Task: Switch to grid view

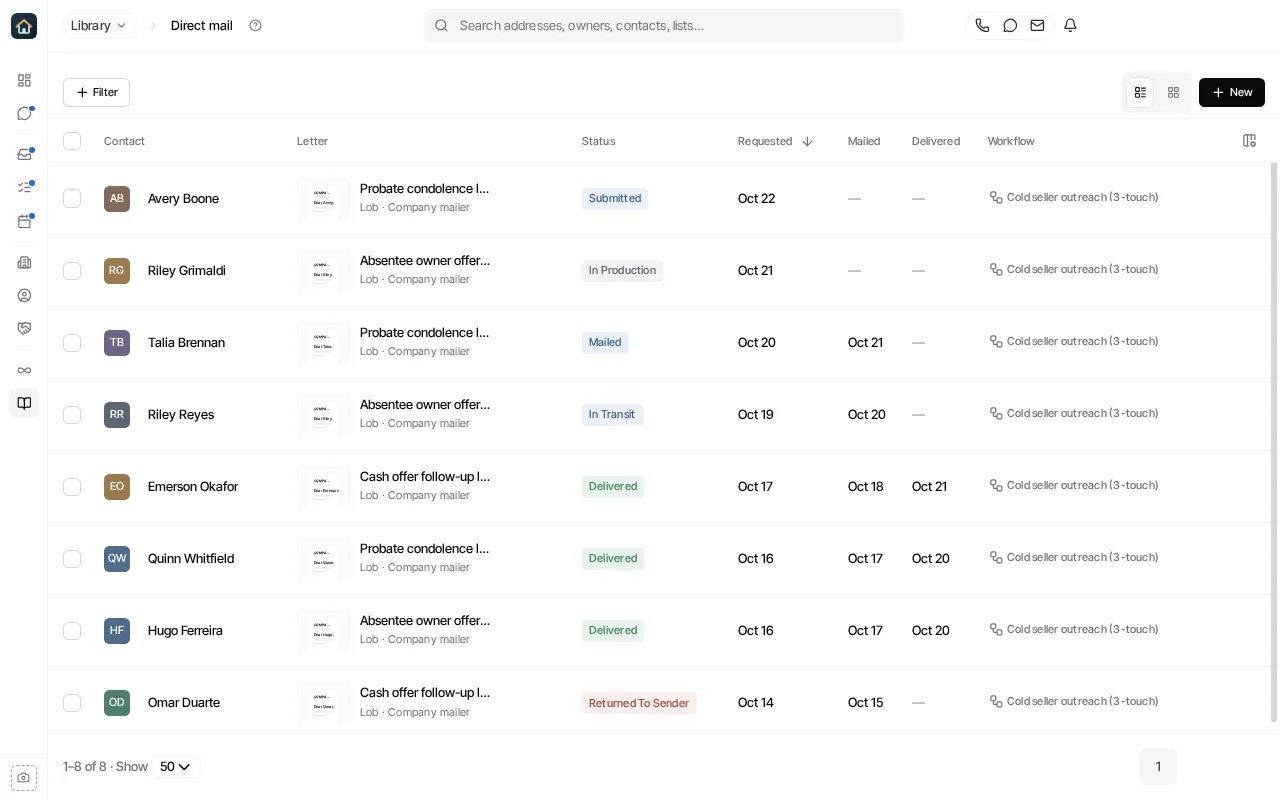Action: pyautogui.click(x=1174, y=92)
